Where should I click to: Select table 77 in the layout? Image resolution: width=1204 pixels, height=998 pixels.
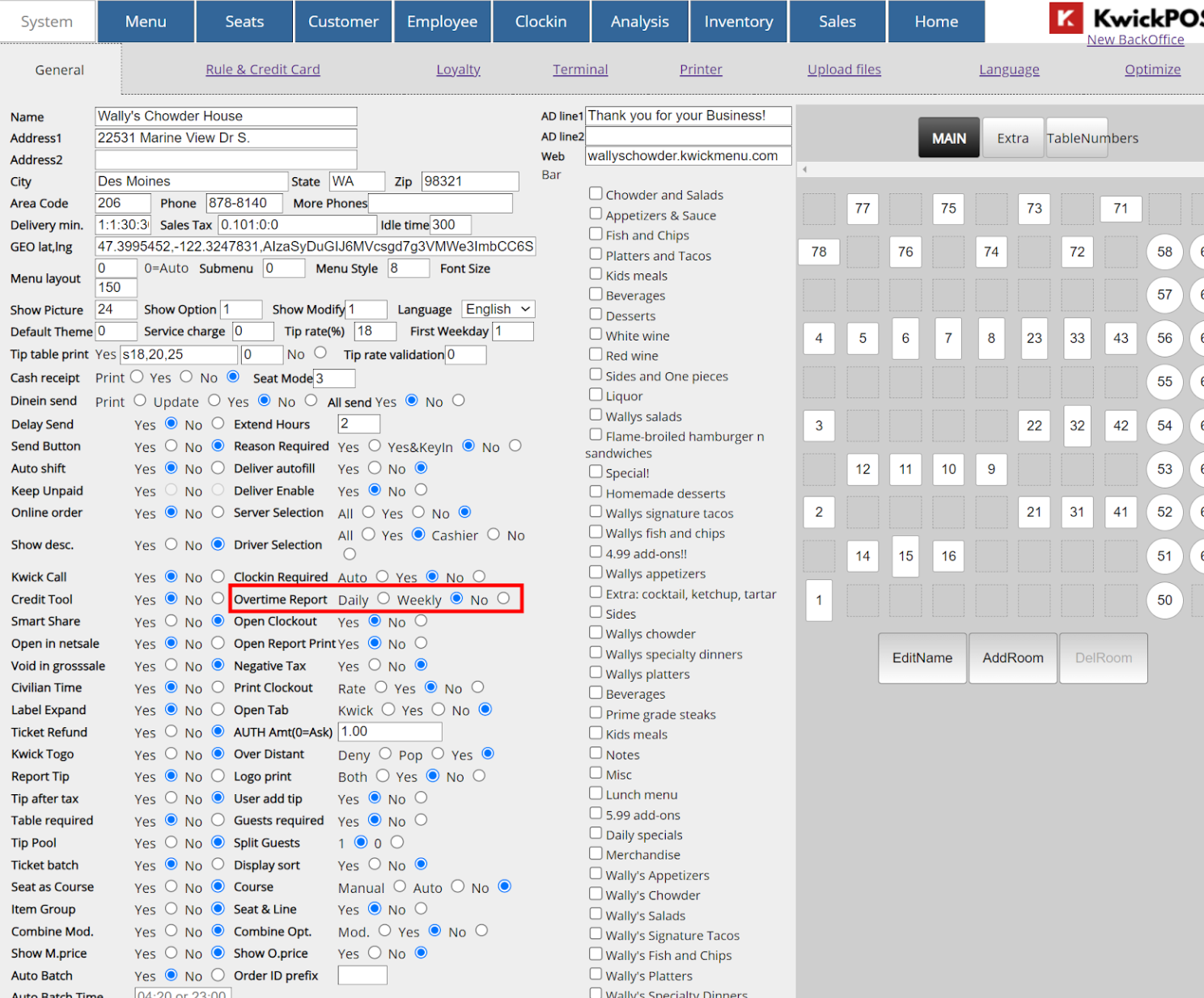pyautogui.click(x=863, y=209)
